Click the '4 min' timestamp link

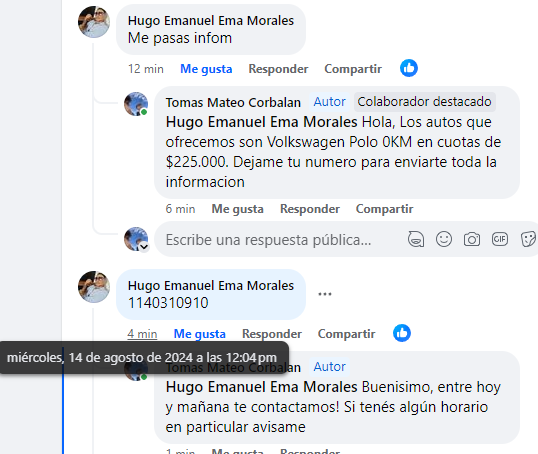(142, 334)
